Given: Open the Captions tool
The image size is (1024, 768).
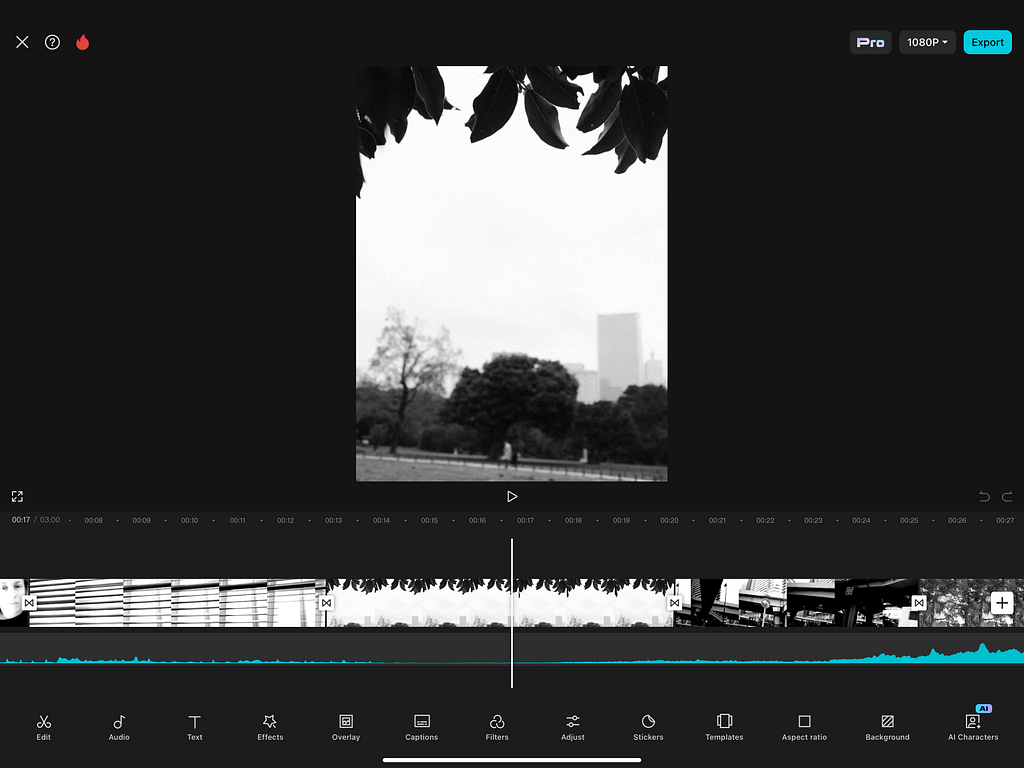Looking at the screenshot, I should coord(422,727).
